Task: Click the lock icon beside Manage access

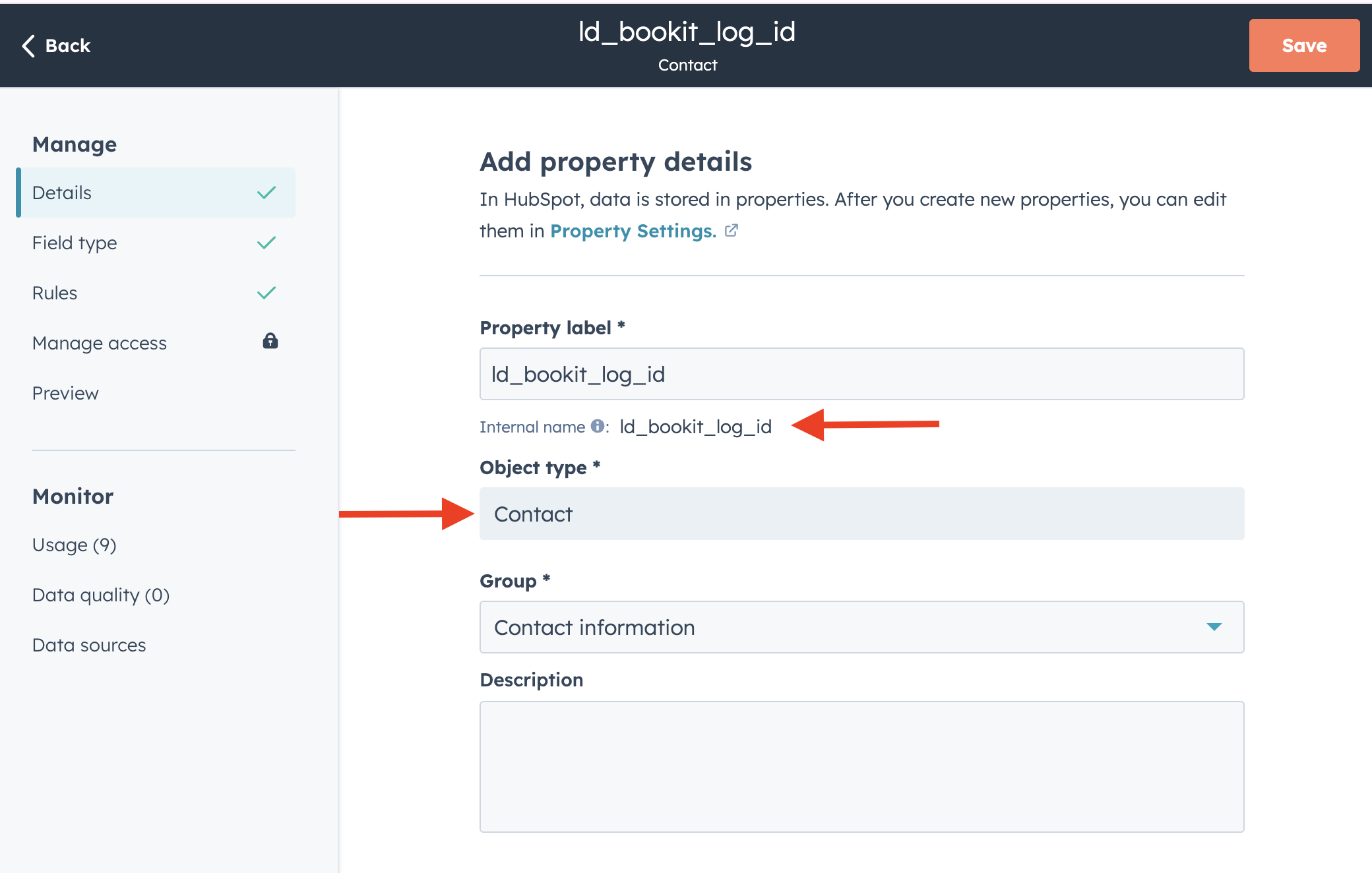Action: click(270, 342)
